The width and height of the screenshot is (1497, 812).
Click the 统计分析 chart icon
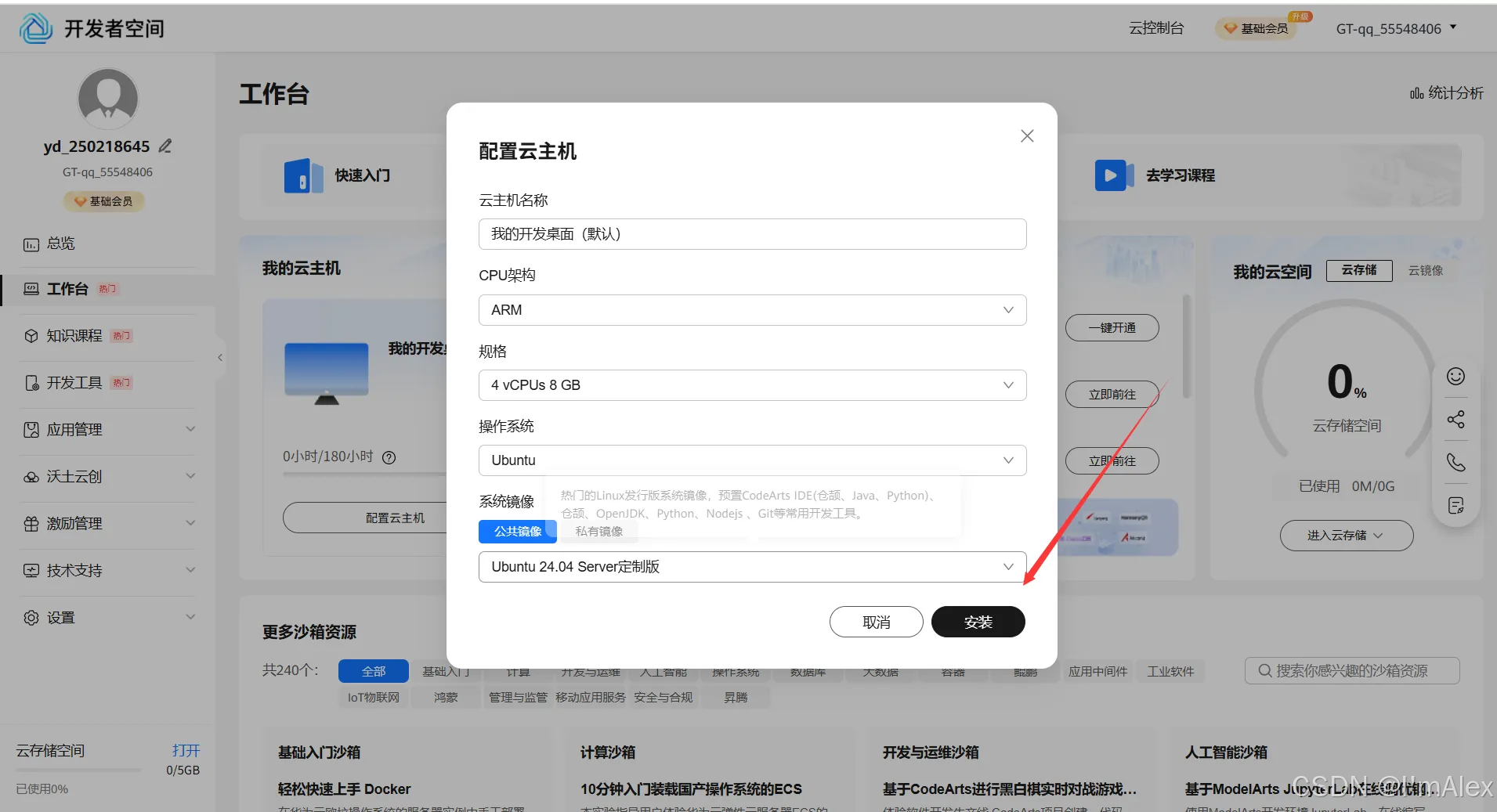pos(1416,92)
